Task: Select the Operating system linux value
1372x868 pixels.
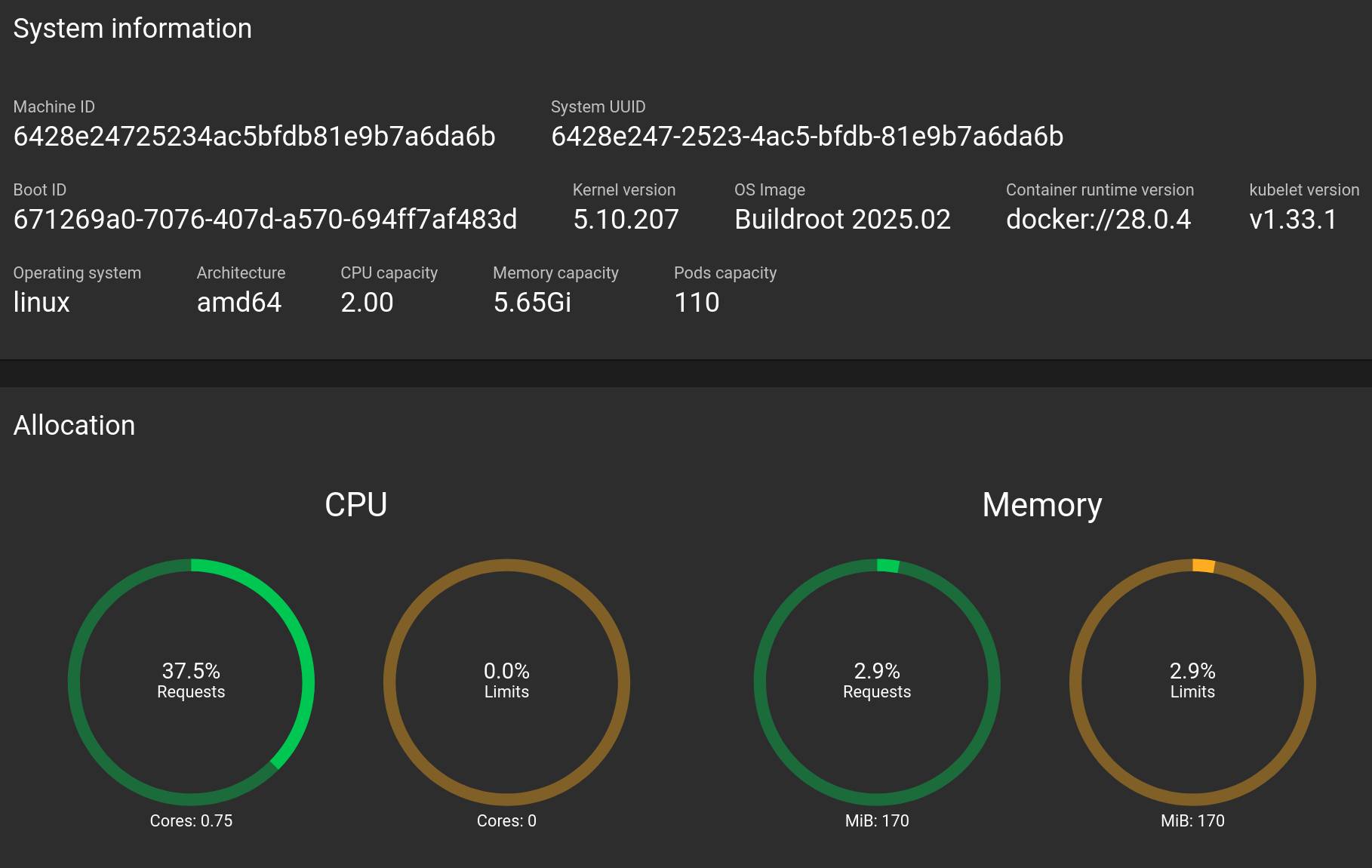Action: 42,302
